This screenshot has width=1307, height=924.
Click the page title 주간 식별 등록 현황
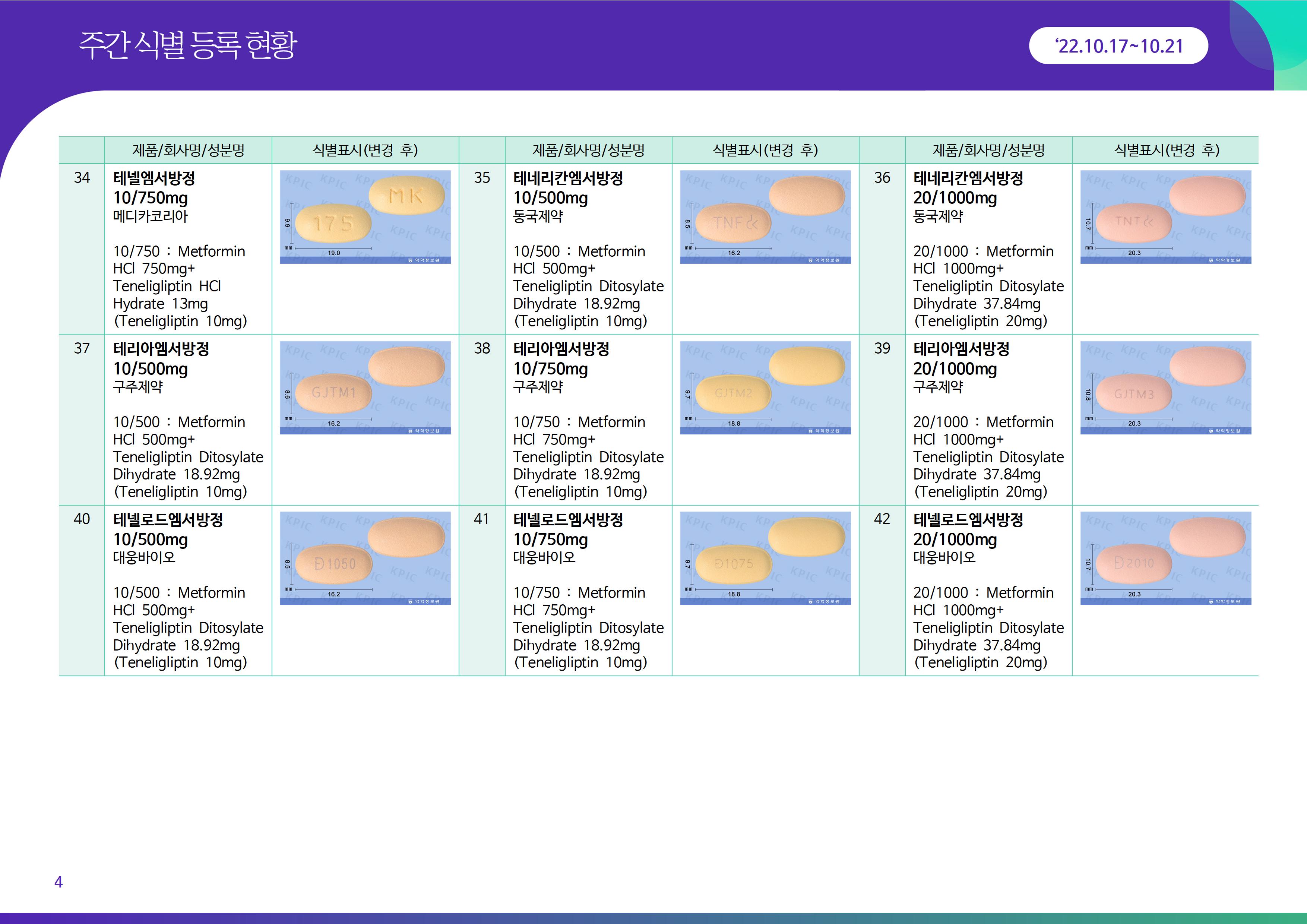pos(188,45)
